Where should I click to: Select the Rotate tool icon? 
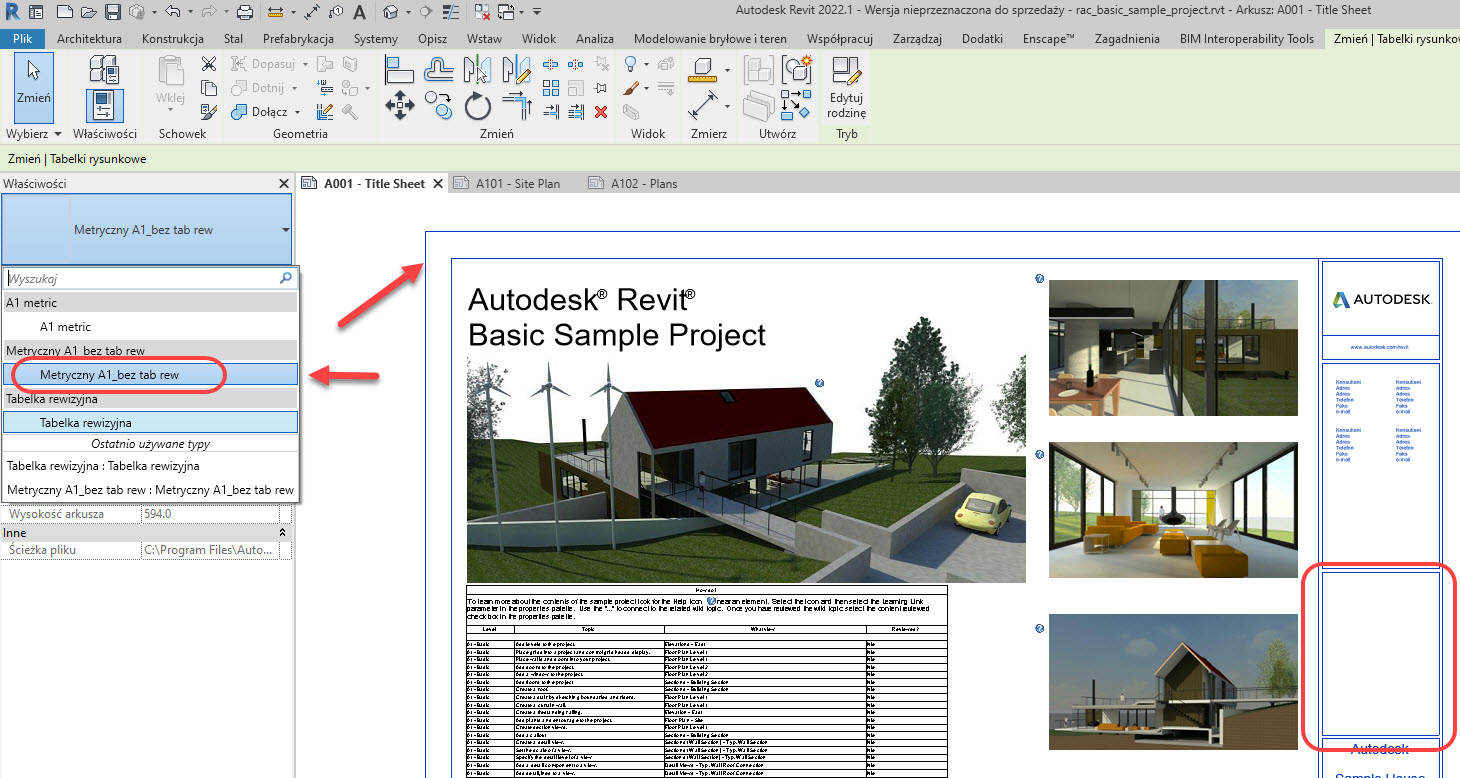point(478,106)
